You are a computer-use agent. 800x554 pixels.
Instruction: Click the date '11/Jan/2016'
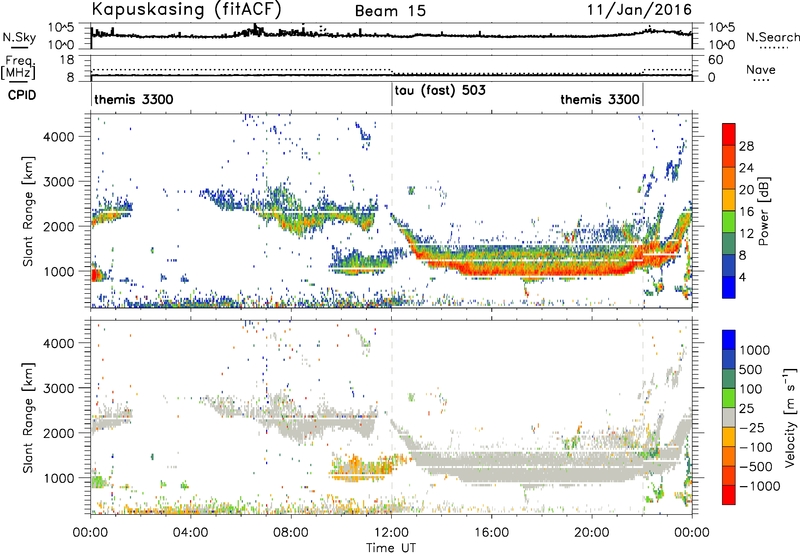(639, 10)
